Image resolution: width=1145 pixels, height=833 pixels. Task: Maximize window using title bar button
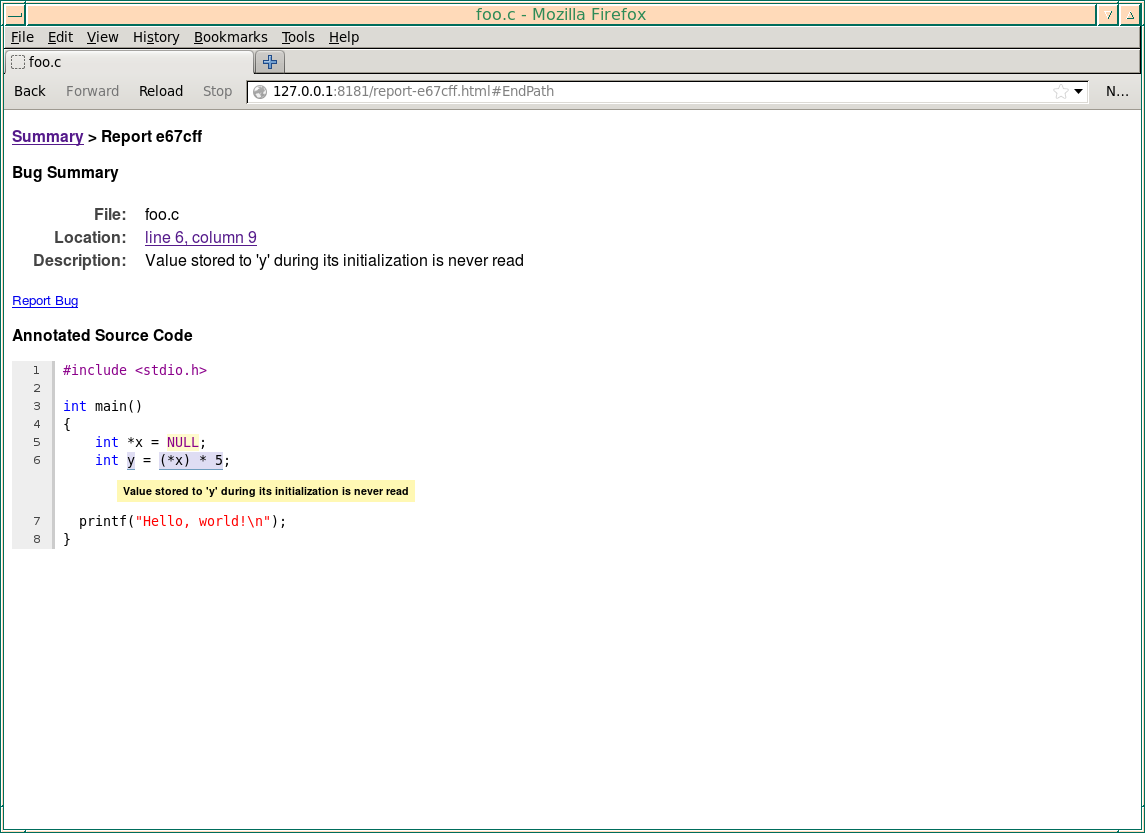click(1130, 15)
